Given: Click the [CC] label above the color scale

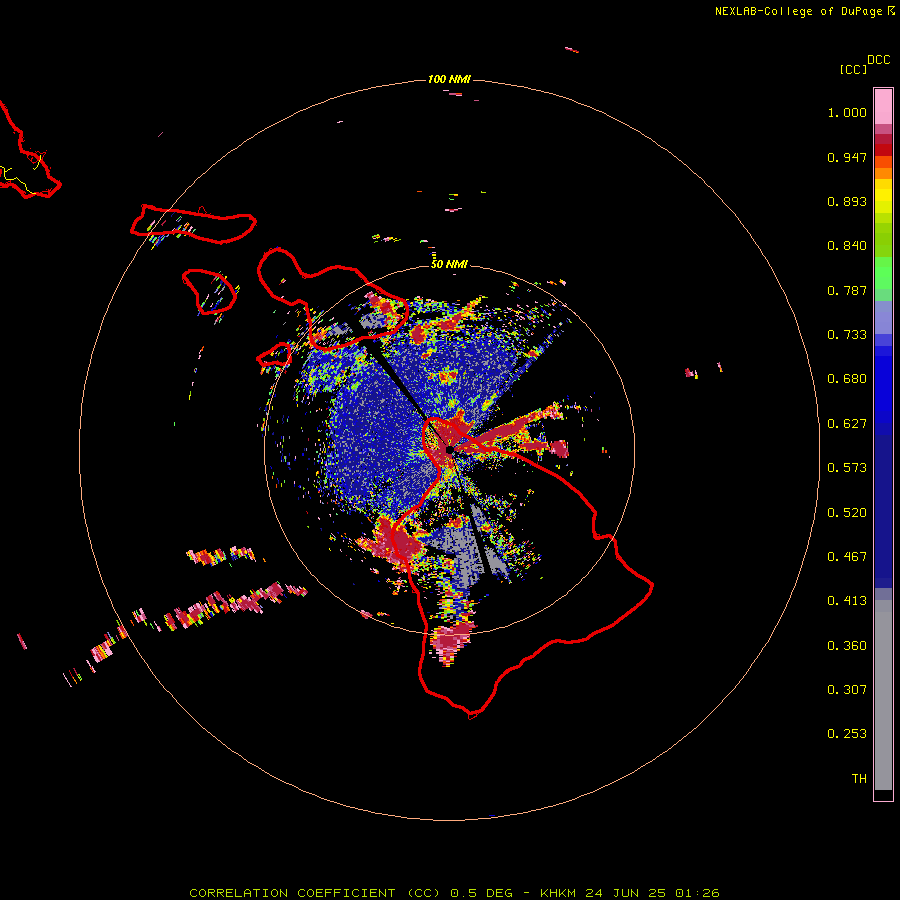Looking at the screenshot, I should click(853, 69).
